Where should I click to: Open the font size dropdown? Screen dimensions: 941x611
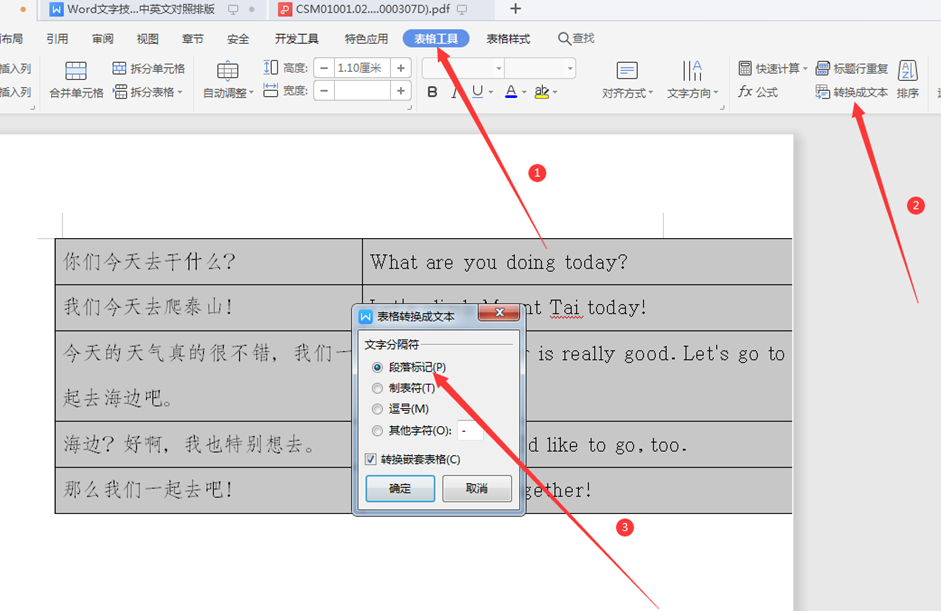(570, 68)
